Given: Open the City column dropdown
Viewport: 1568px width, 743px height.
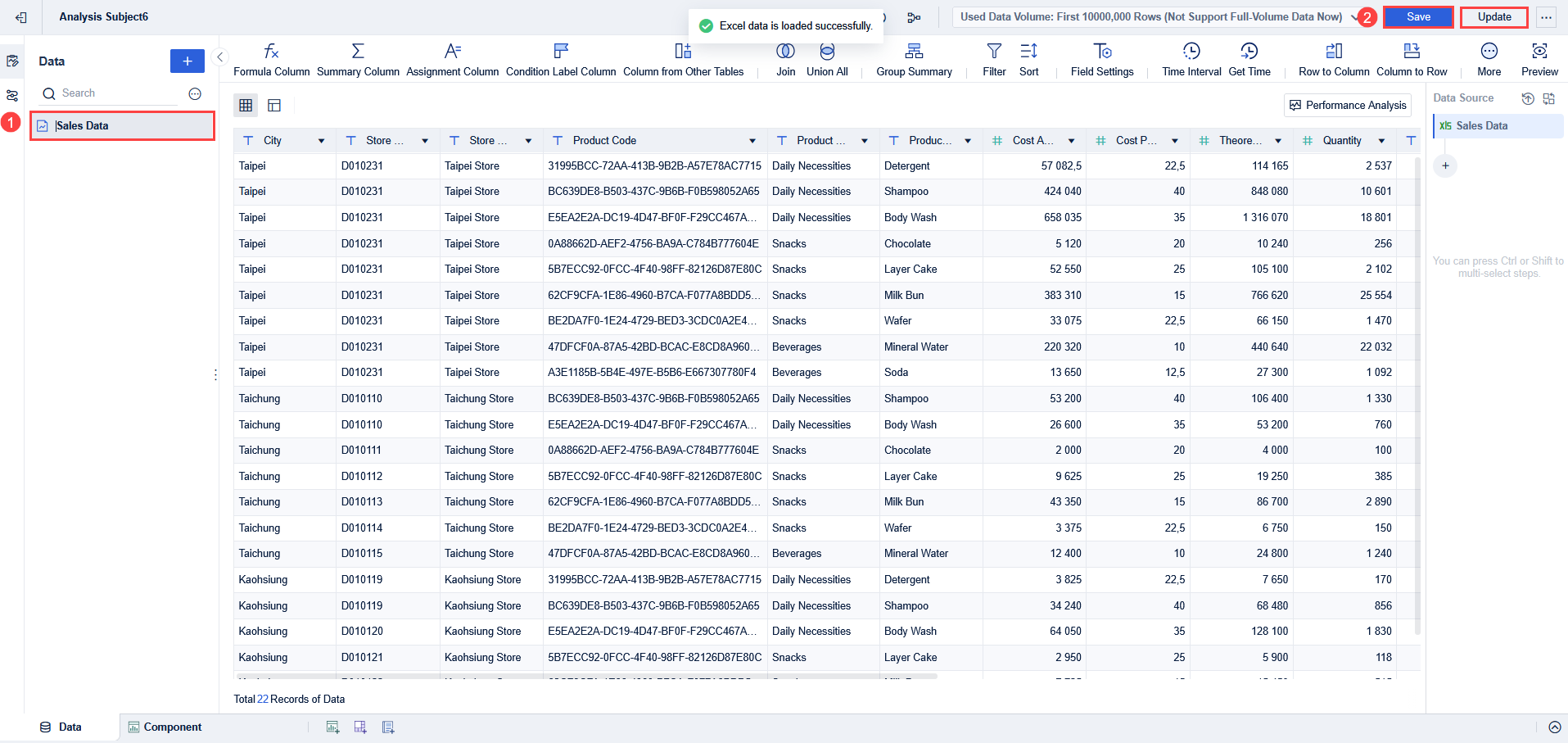Looking at the screenshot, I should point(321,141).
